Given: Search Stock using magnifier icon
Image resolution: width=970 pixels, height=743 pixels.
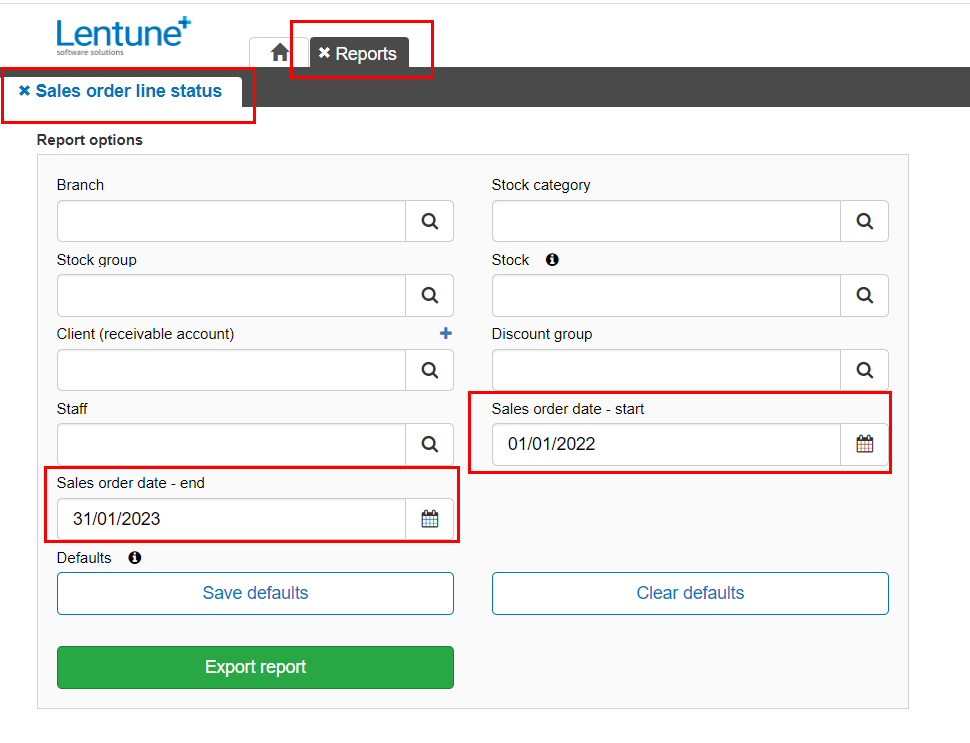Looking at the screenshot, I should 864,295.
